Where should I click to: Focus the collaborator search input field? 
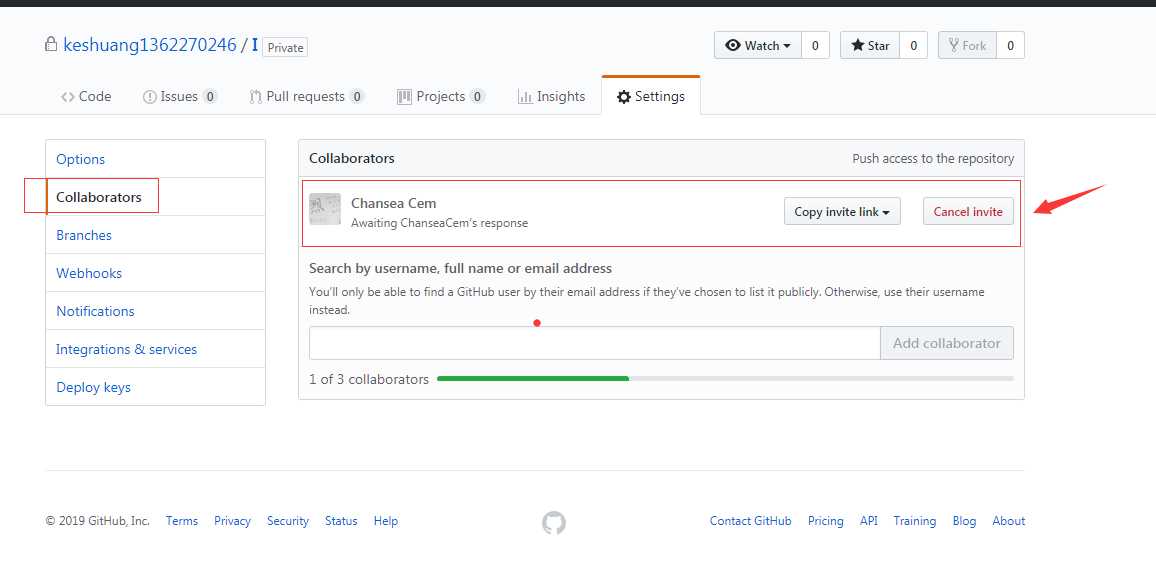pos(594,344)
